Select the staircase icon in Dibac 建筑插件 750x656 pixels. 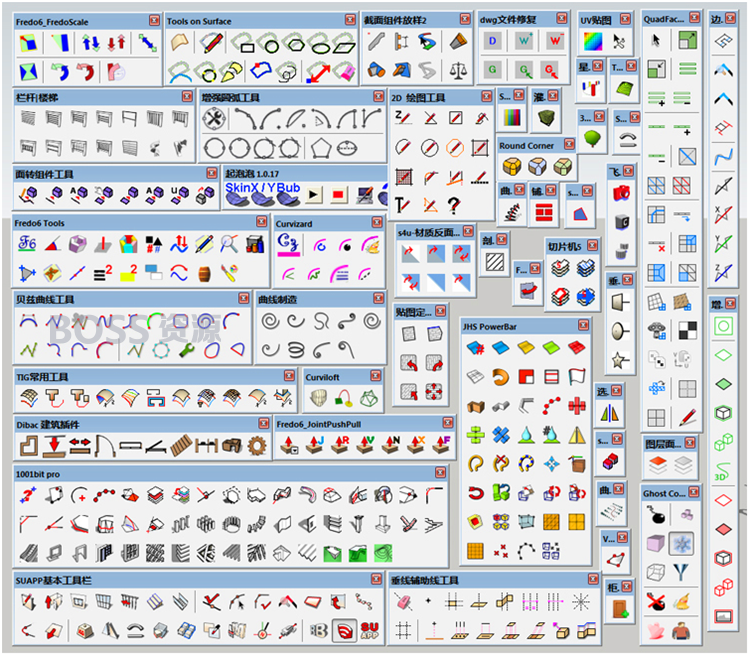point(181,446)
